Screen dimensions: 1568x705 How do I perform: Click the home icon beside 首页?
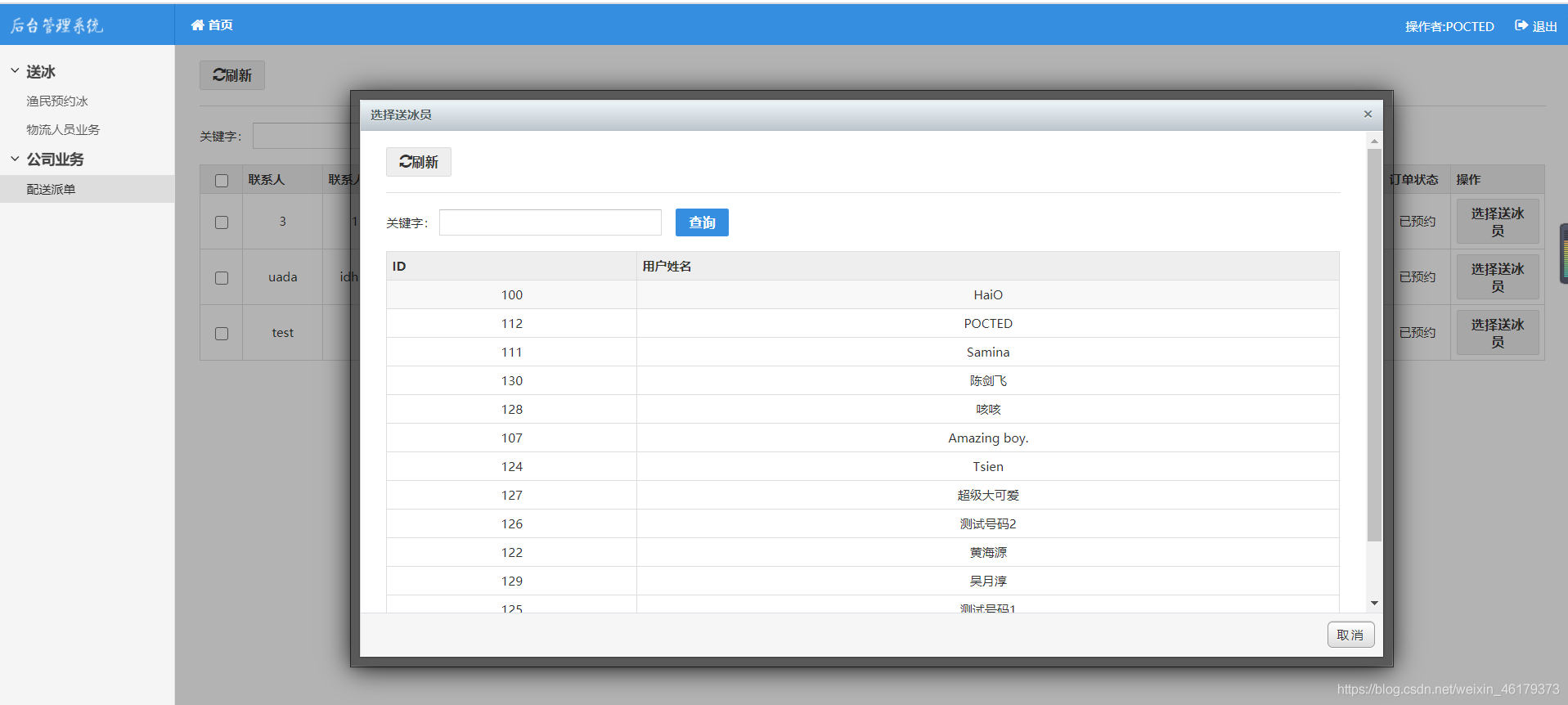click(197, 25)
